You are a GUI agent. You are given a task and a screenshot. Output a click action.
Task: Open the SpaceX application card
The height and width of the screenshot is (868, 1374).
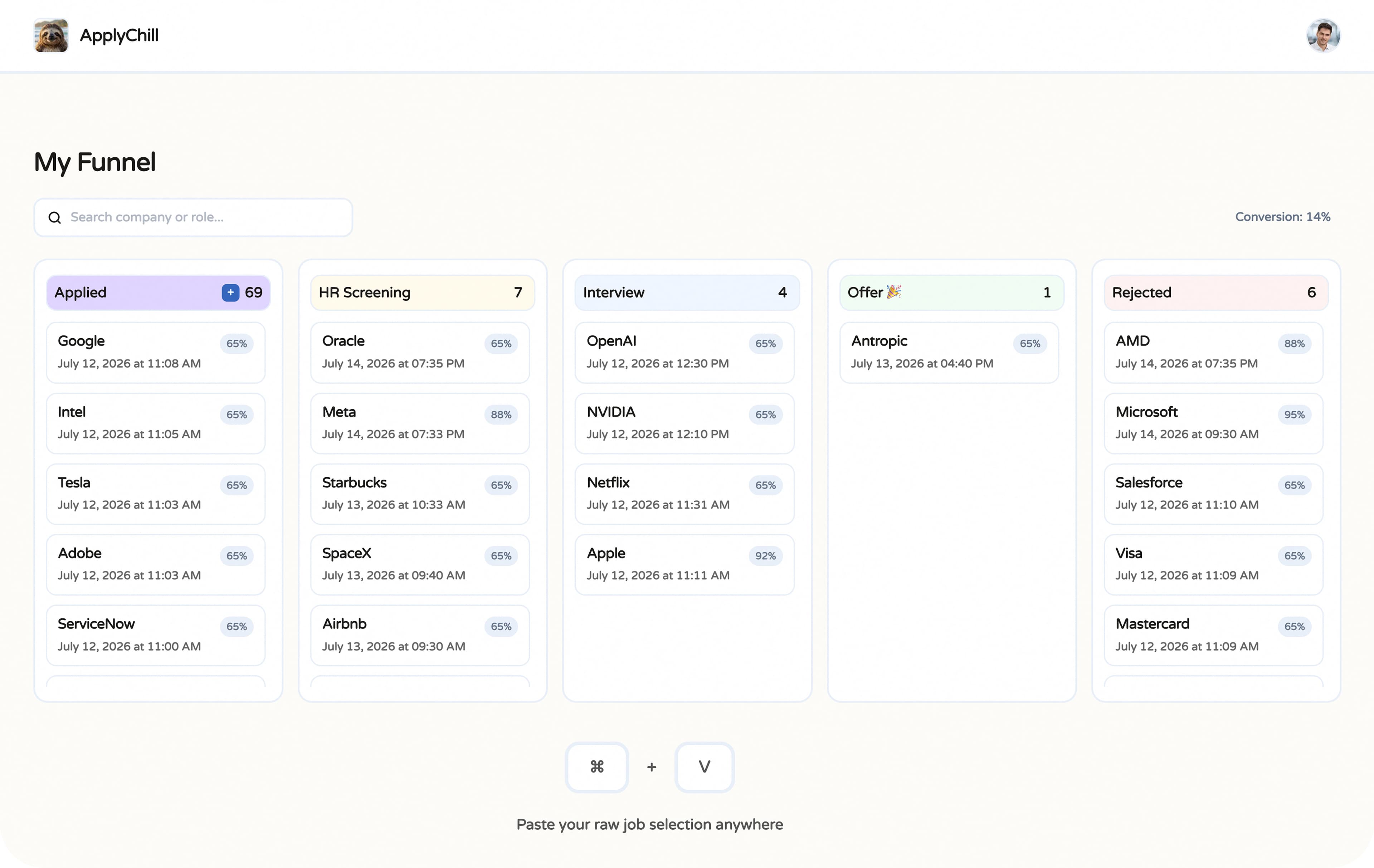(x=420, y=565)
